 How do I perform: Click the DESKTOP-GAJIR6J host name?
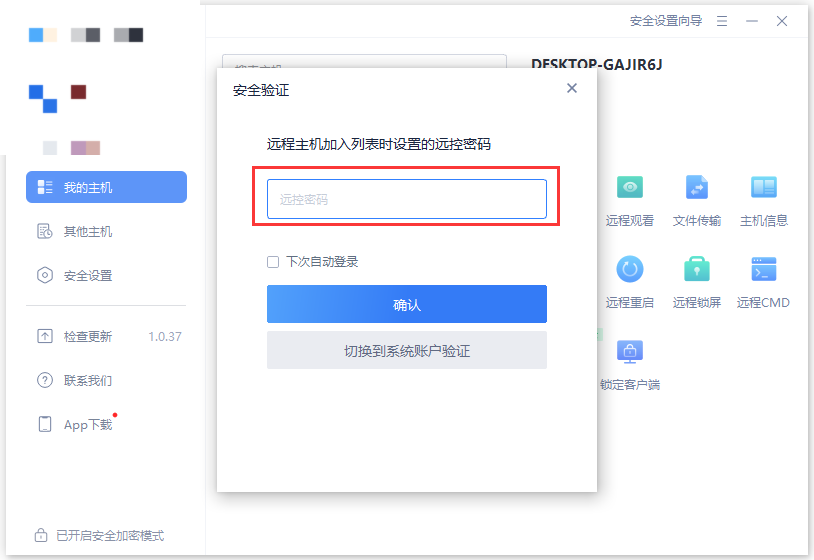tap(596, 64)
